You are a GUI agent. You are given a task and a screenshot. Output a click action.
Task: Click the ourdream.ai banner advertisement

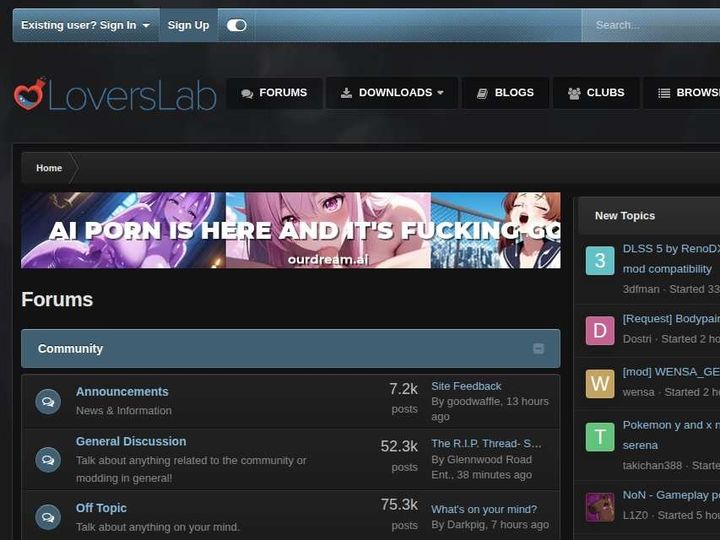tap(291, 230)
